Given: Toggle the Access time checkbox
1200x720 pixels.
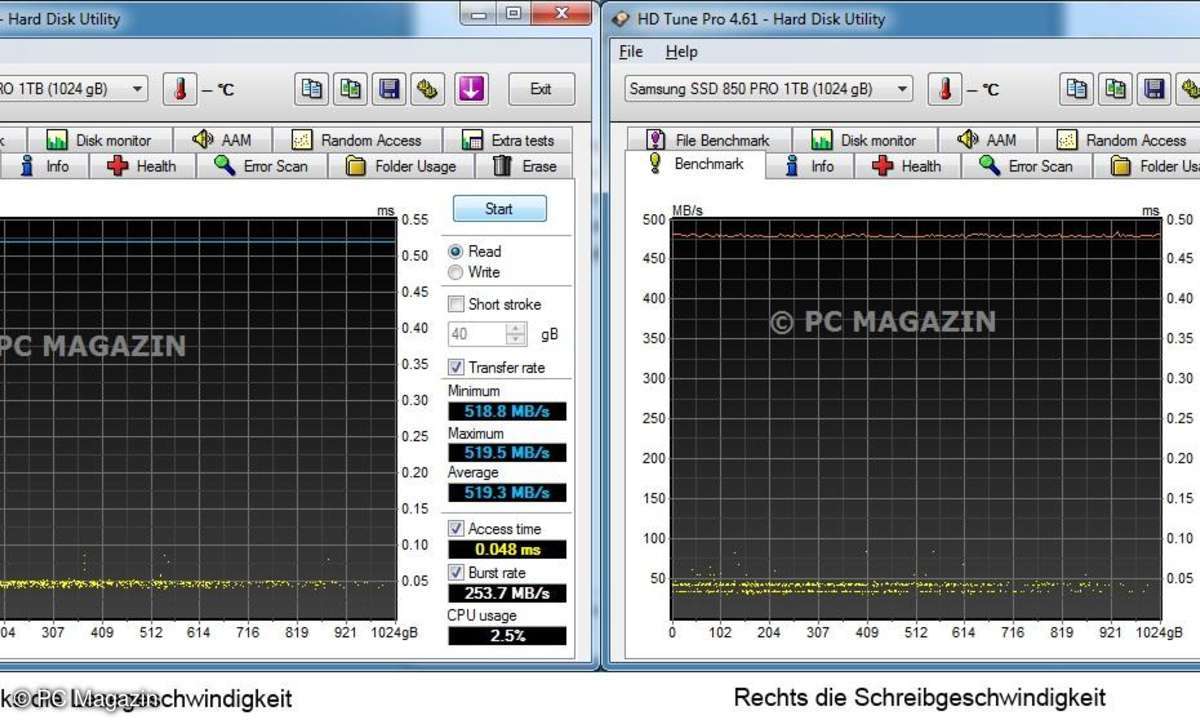Looking at the screenshot, I should (456, 528).
